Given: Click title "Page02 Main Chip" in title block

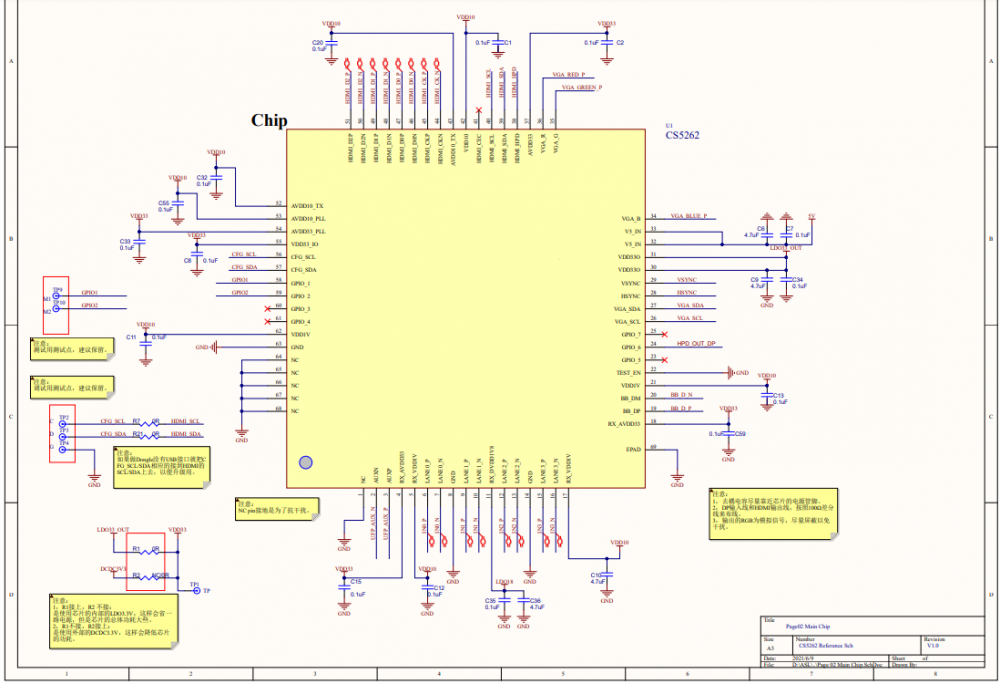Looking at the screenshot, I should pyautogui.click(x=807, y=627).
